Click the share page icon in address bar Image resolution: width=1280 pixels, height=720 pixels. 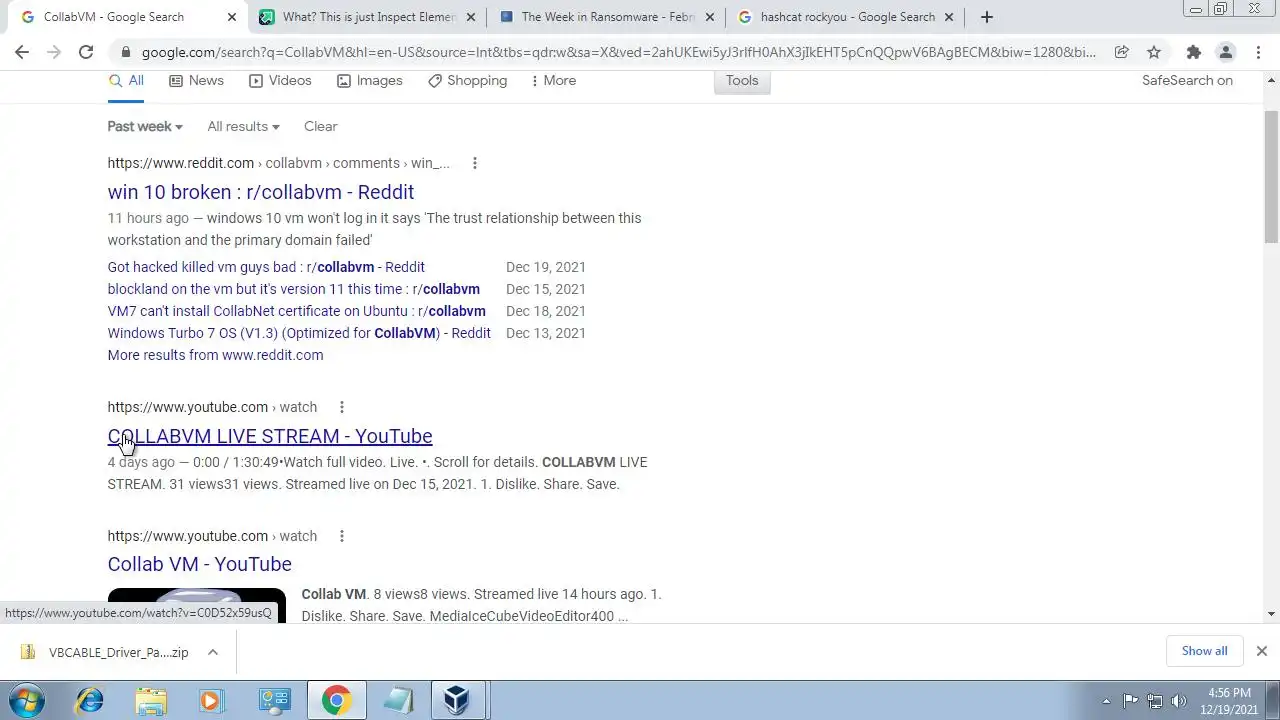pyautogui.click(x=1121, y=52)
